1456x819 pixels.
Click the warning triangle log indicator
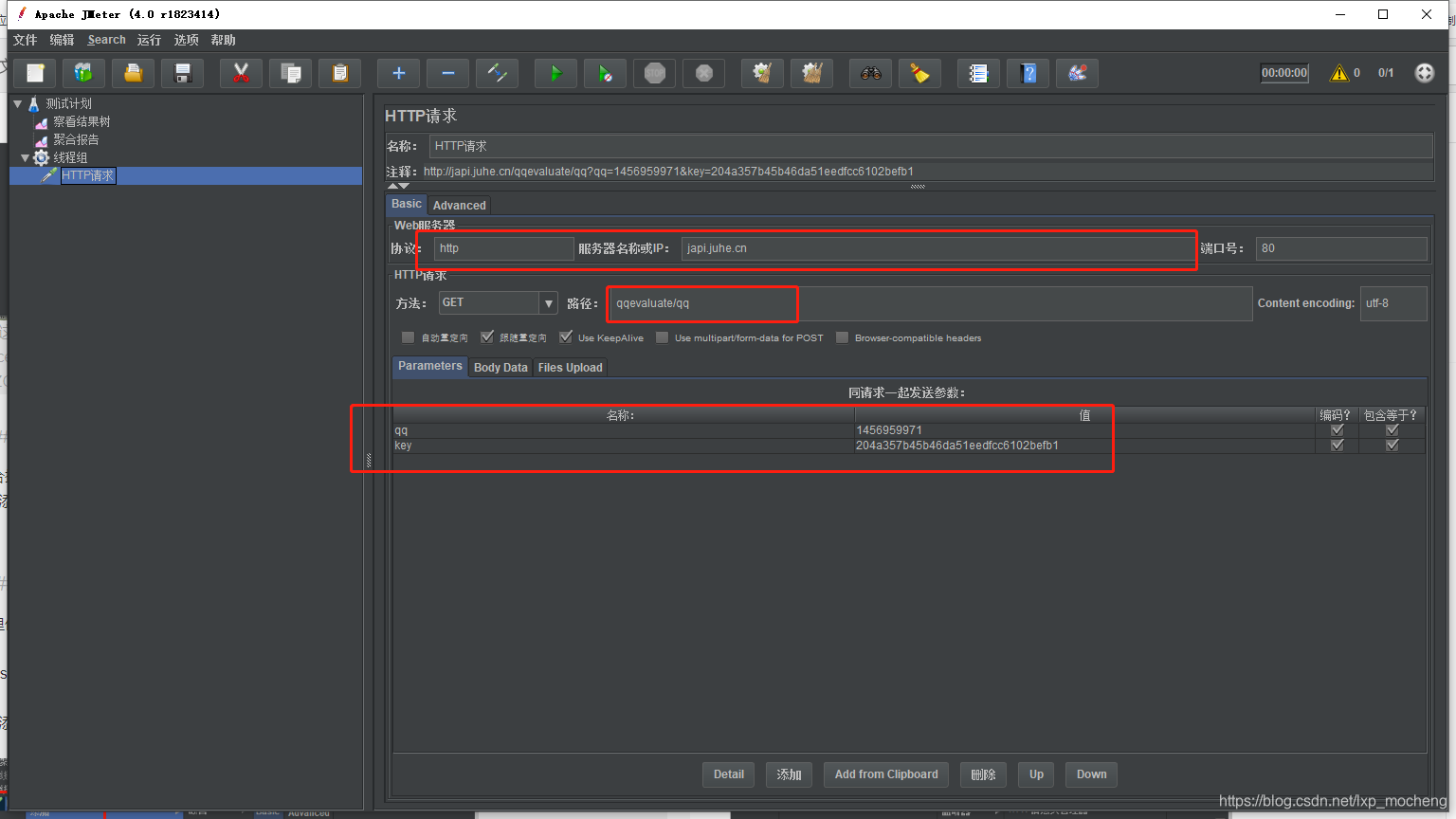coord(1338,73)
